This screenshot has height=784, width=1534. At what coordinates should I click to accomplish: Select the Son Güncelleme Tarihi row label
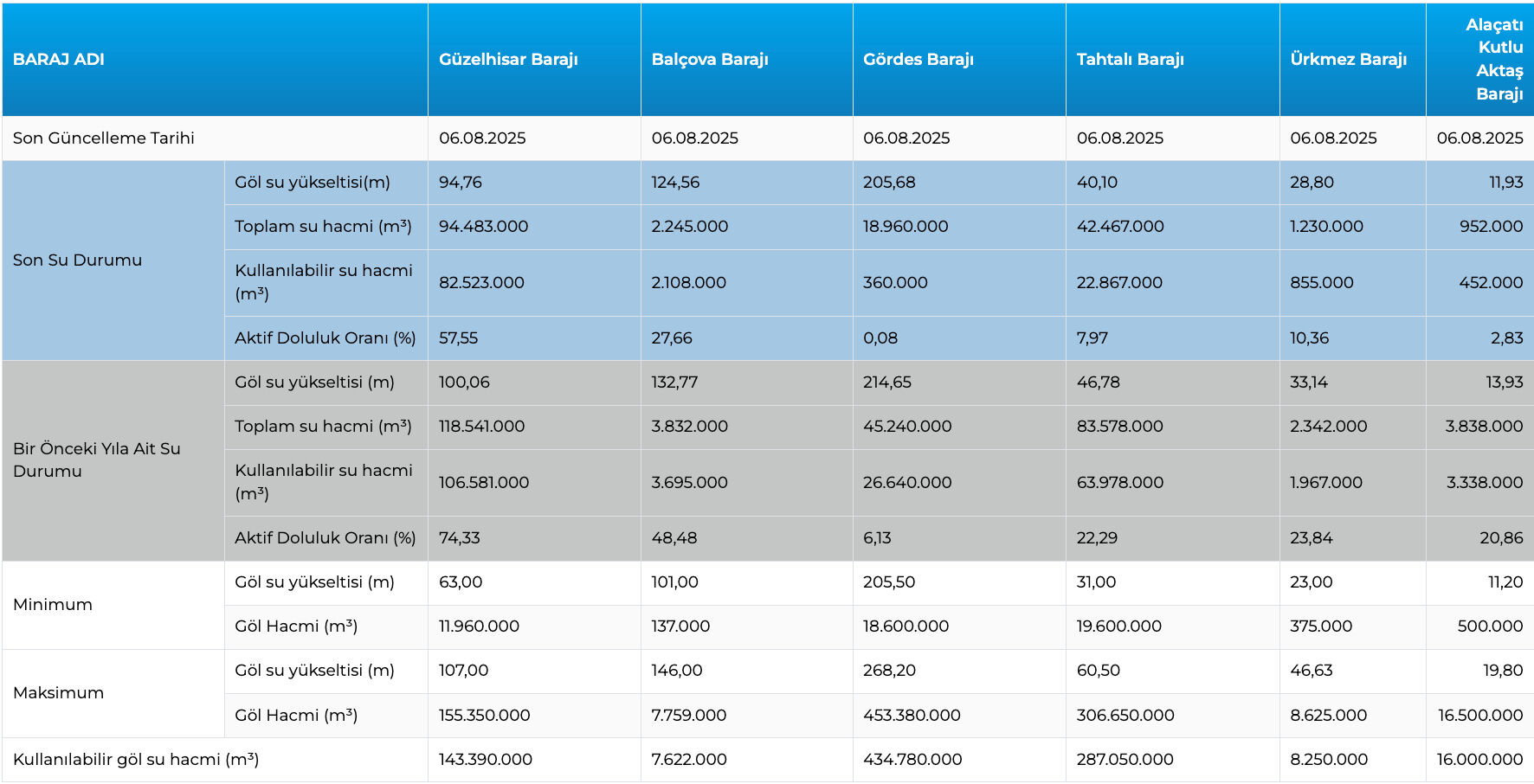click(x=104, y=138)
